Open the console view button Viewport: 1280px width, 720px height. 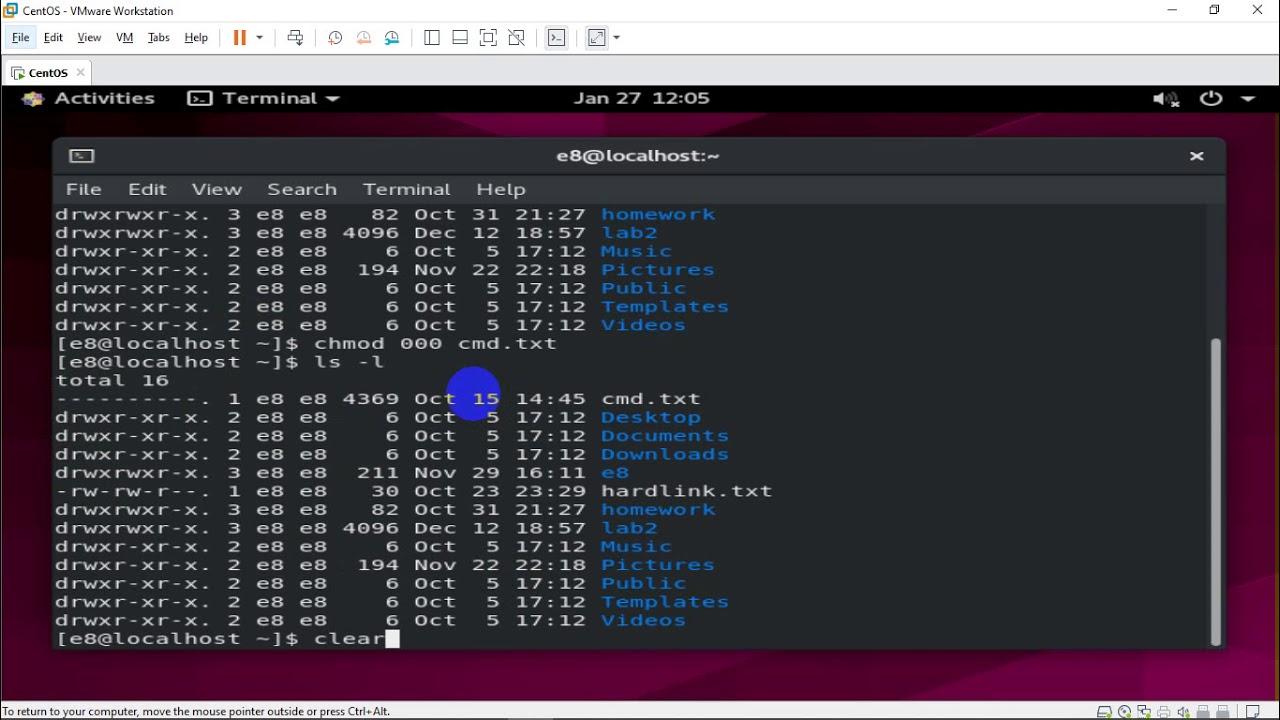click(x=557, y=38)
